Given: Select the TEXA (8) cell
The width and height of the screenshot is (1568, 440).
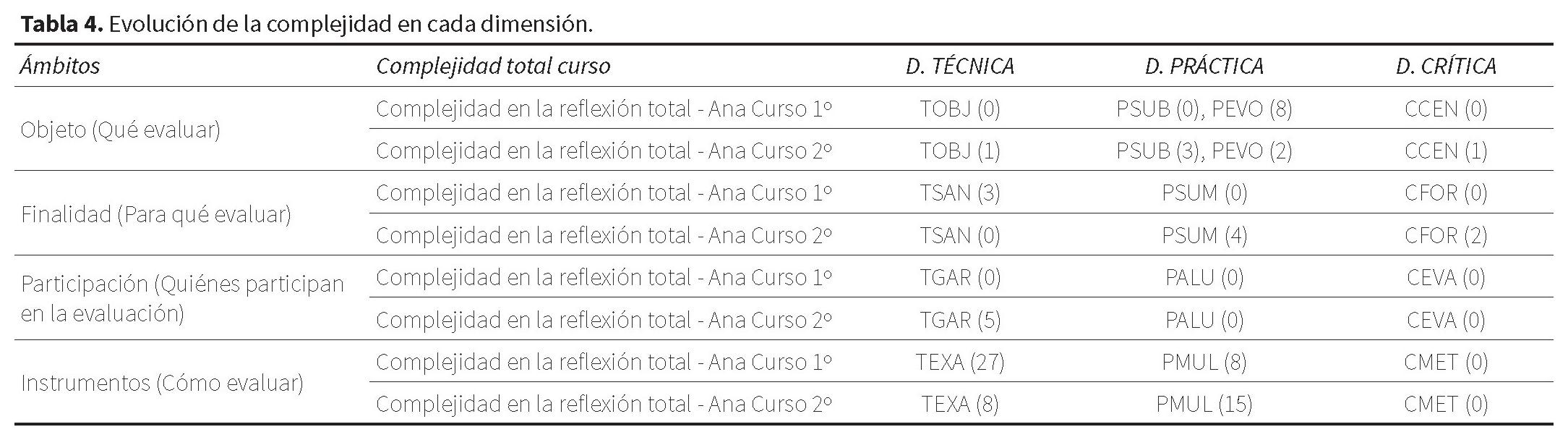Looking at the screenshot, I should pos(959,404).
